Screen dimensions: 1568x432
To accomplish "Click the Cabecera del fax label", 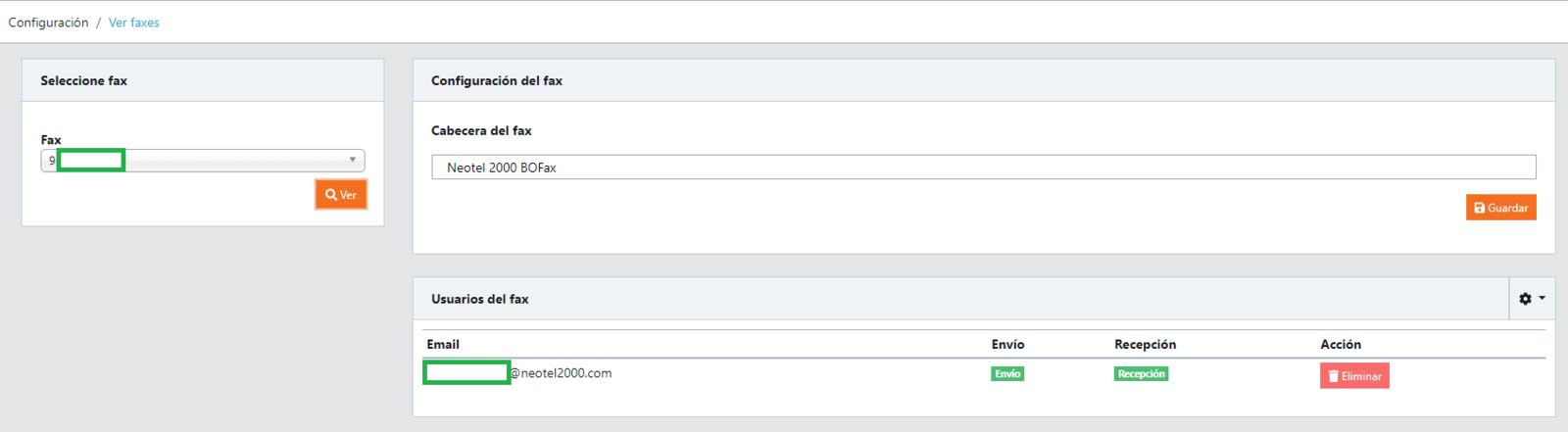I will [481, 131].
